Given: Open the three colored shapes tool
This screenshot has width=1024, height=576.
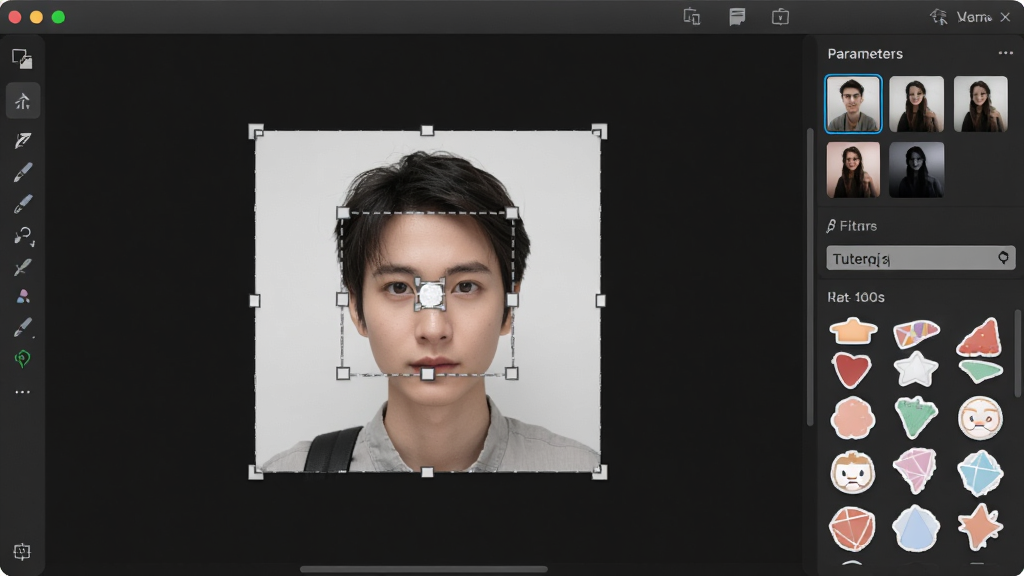Looking at the screenshot, I should point(23,297).
